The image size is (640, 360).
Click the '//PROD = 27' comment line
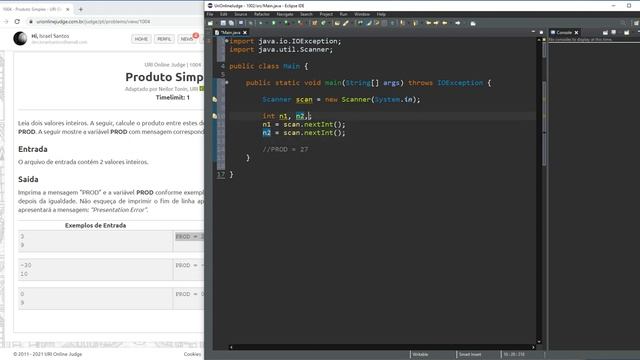[x=285, y=149]
